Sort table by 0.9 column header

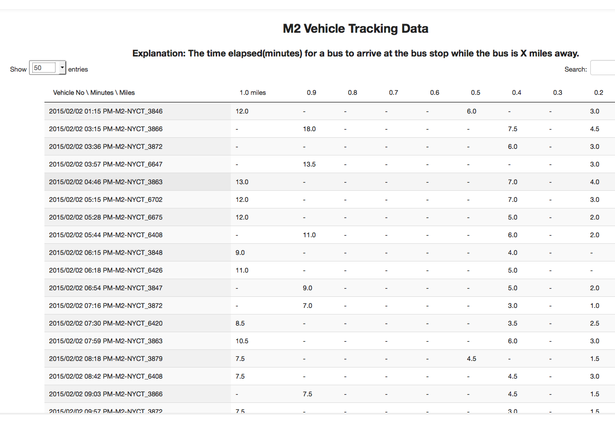(311, 93)
